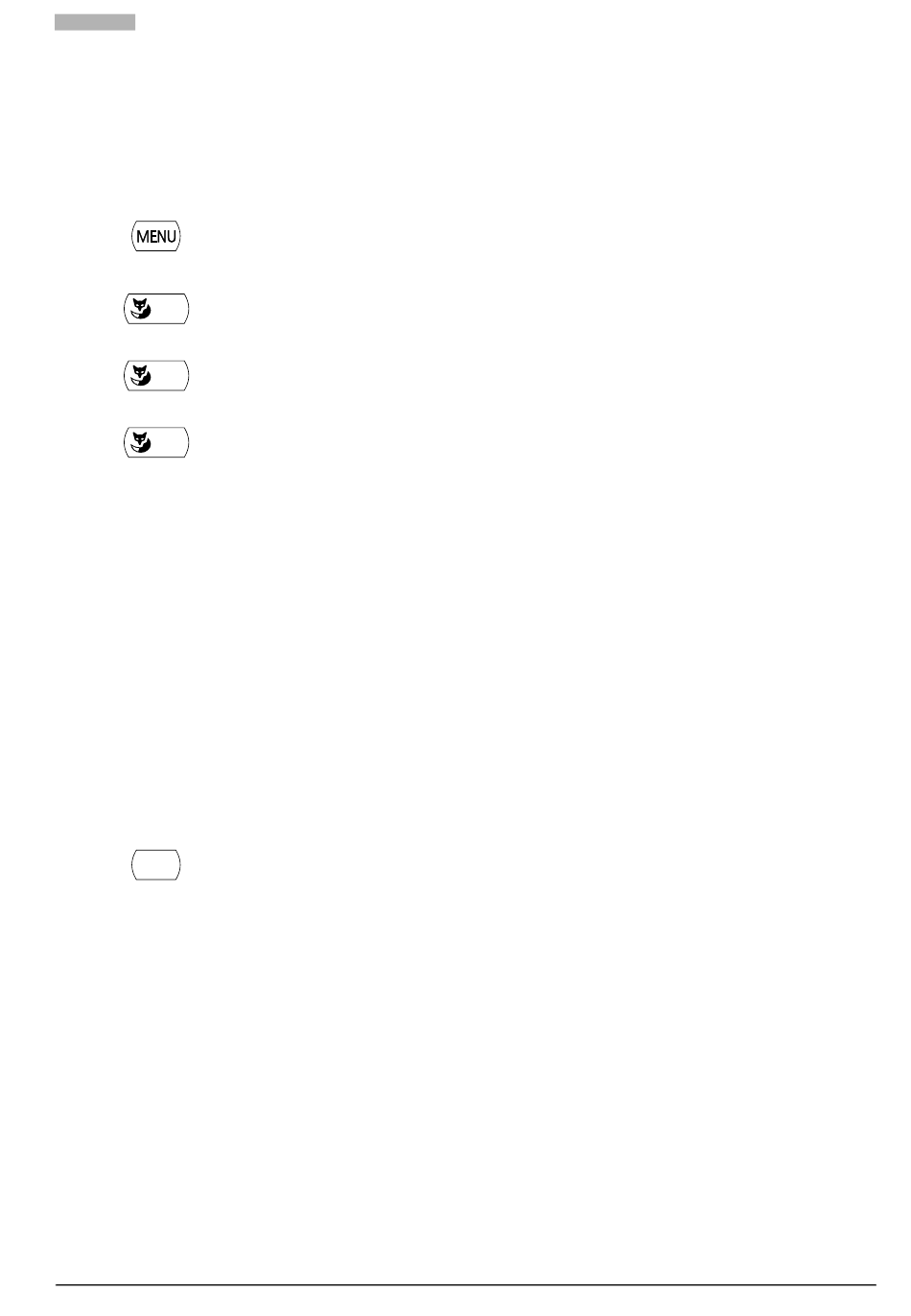Click the fox logo on the middle Foxkey
Screen dimensions: 911x1316
(141, 375)
